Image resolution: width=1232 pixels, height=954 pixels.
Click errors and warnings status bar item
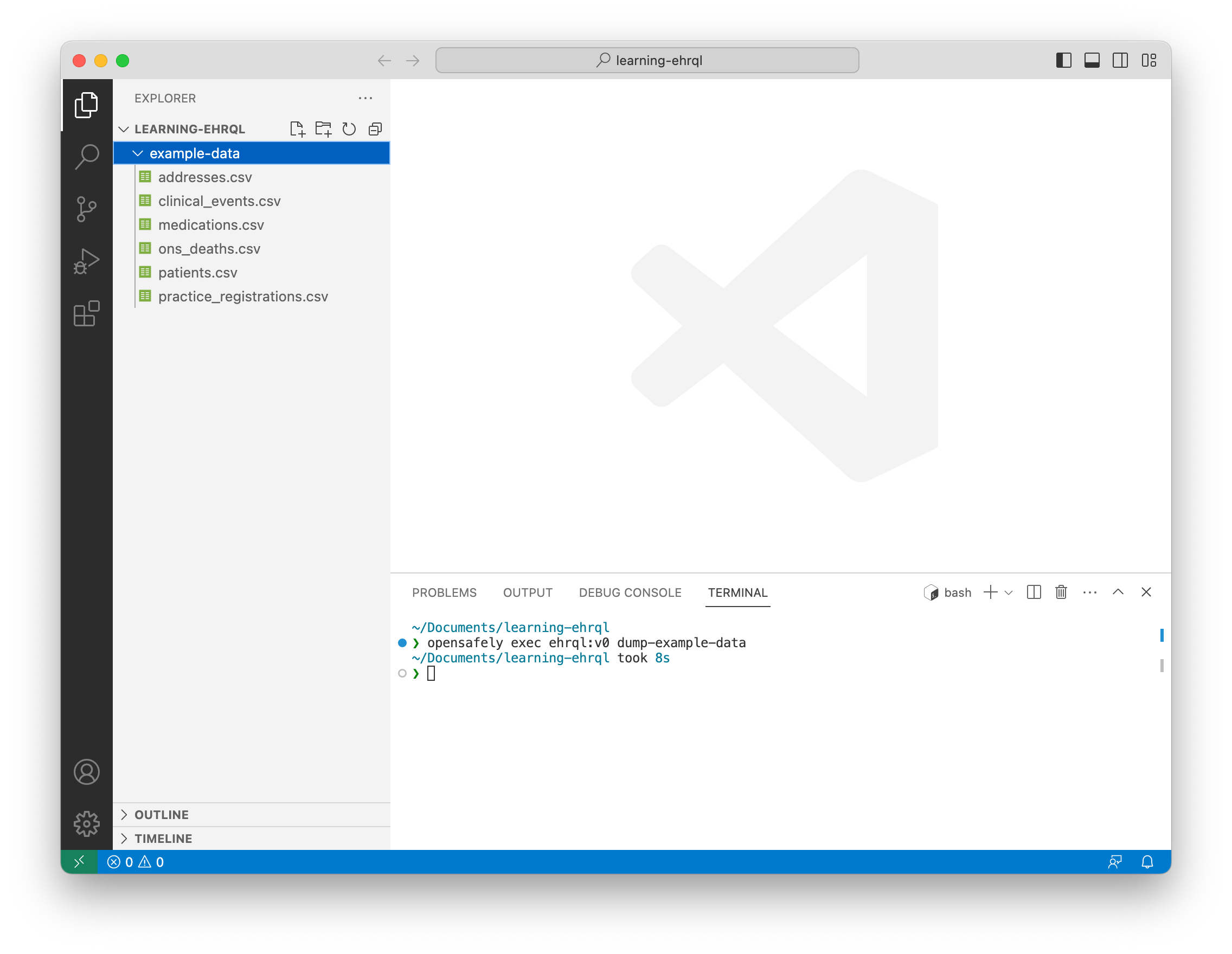(x=136, y=862)
